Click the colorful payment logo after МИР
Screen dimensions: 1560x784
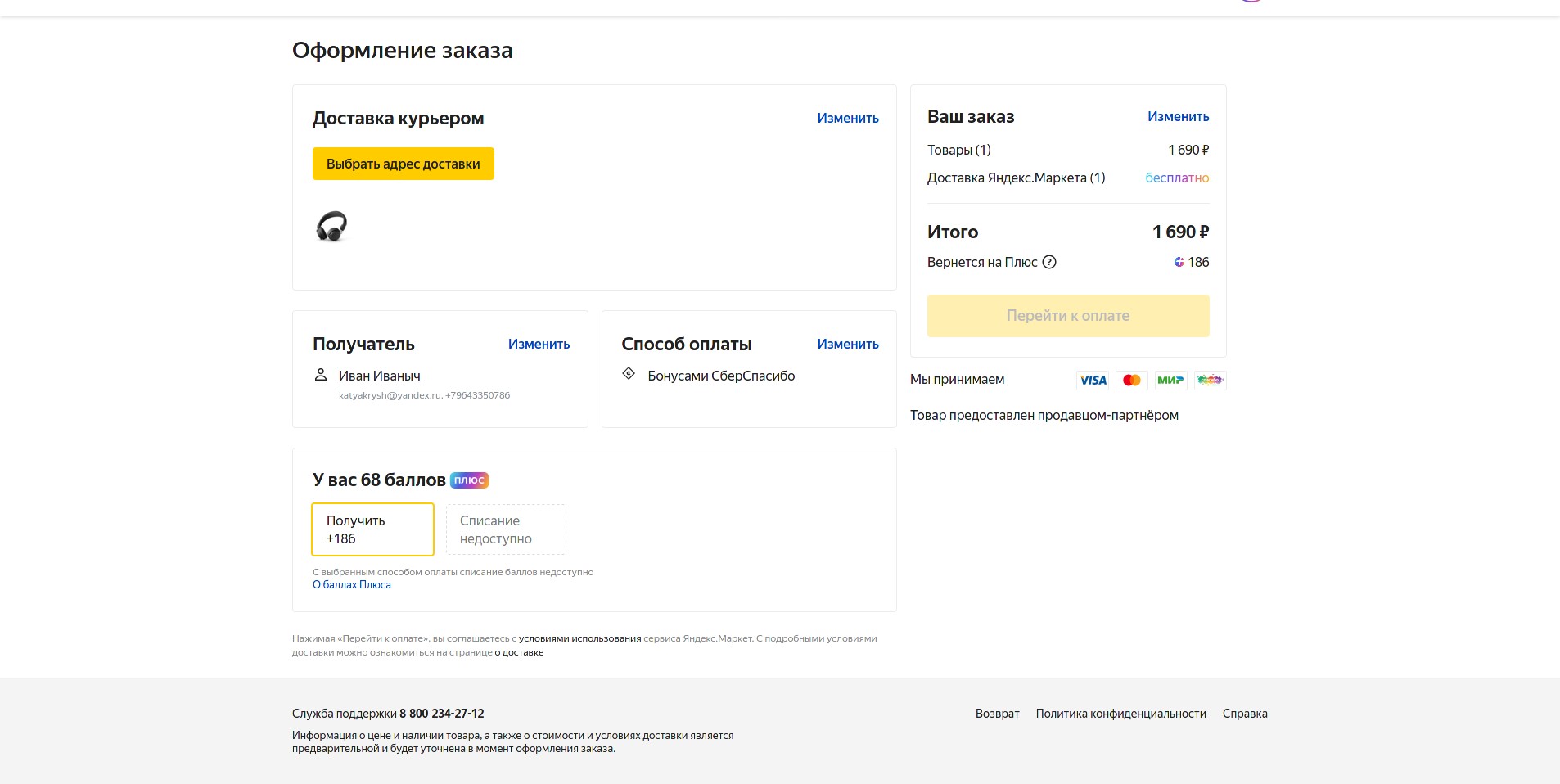click(x=1210, y=380)
